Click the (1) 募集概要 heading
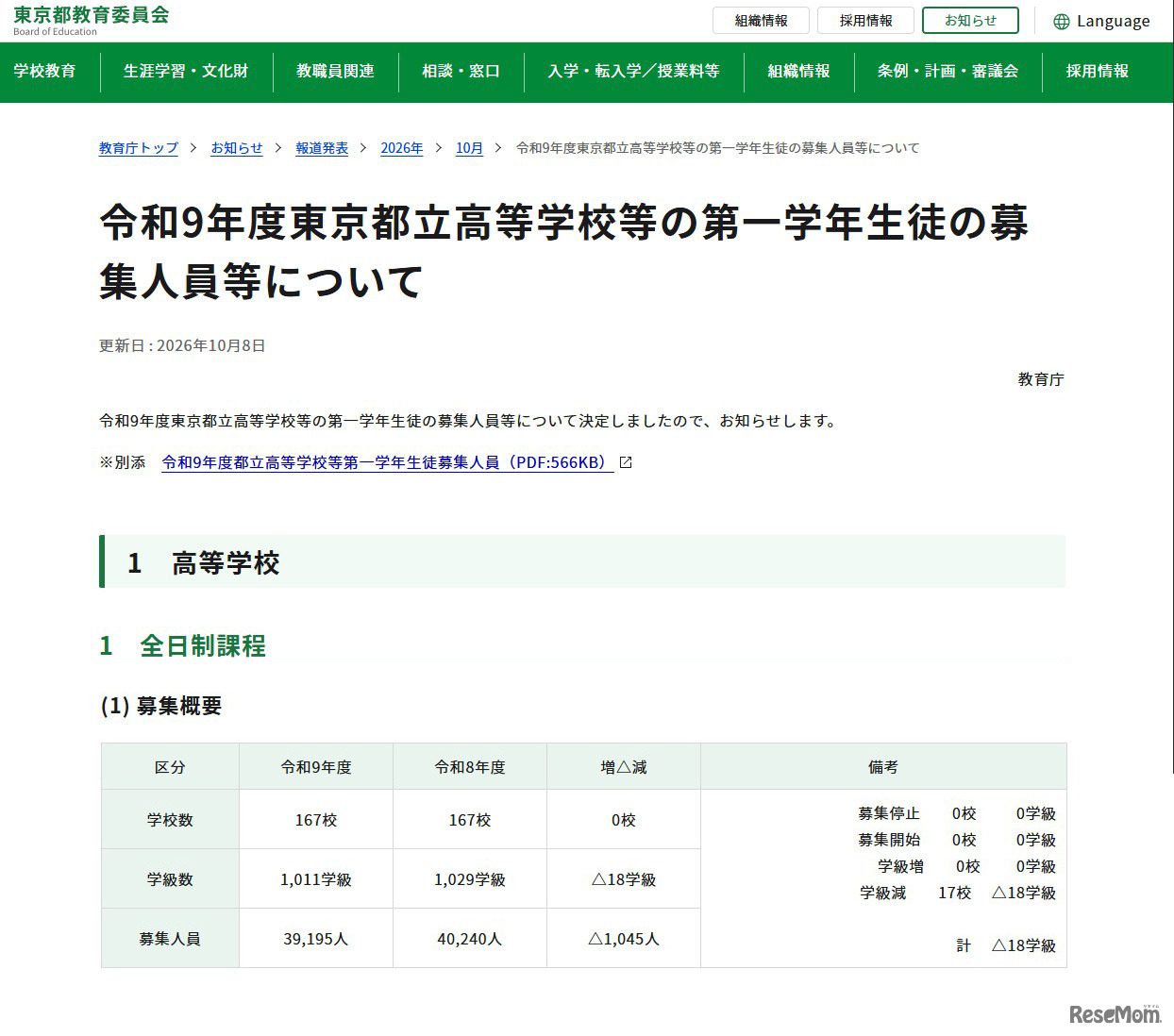The image size is (1174, 1036). (x=161, y=706)
